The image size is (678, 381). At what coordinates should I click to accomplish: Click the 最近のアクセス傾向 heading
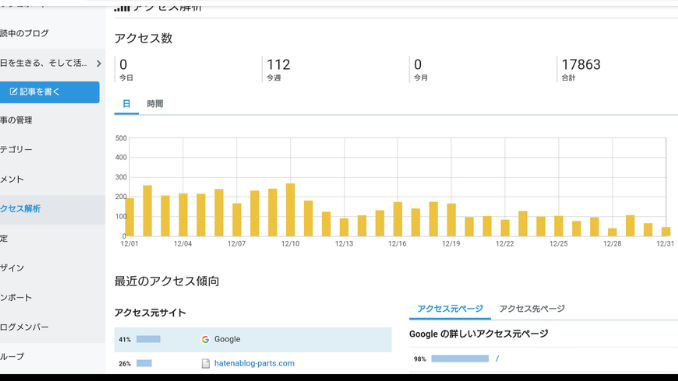(166, 282)
